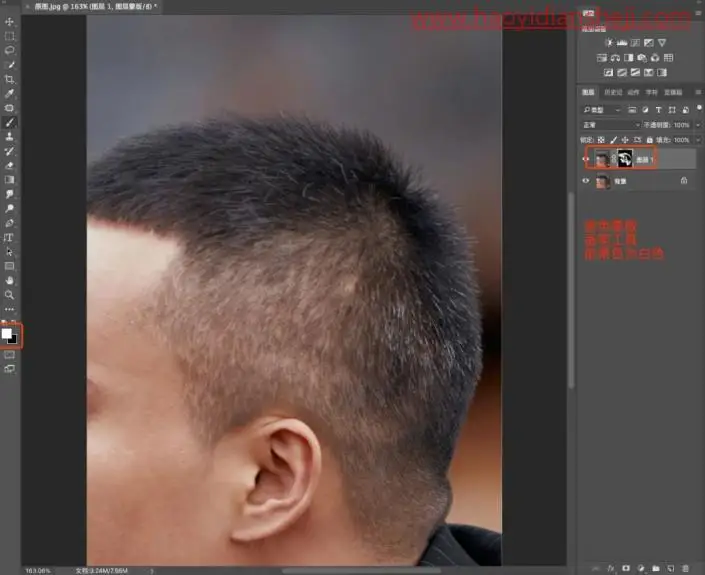Select the Layer 1 mask thumbnail
This screenshot has height=575, width=705.
(625, 158)
